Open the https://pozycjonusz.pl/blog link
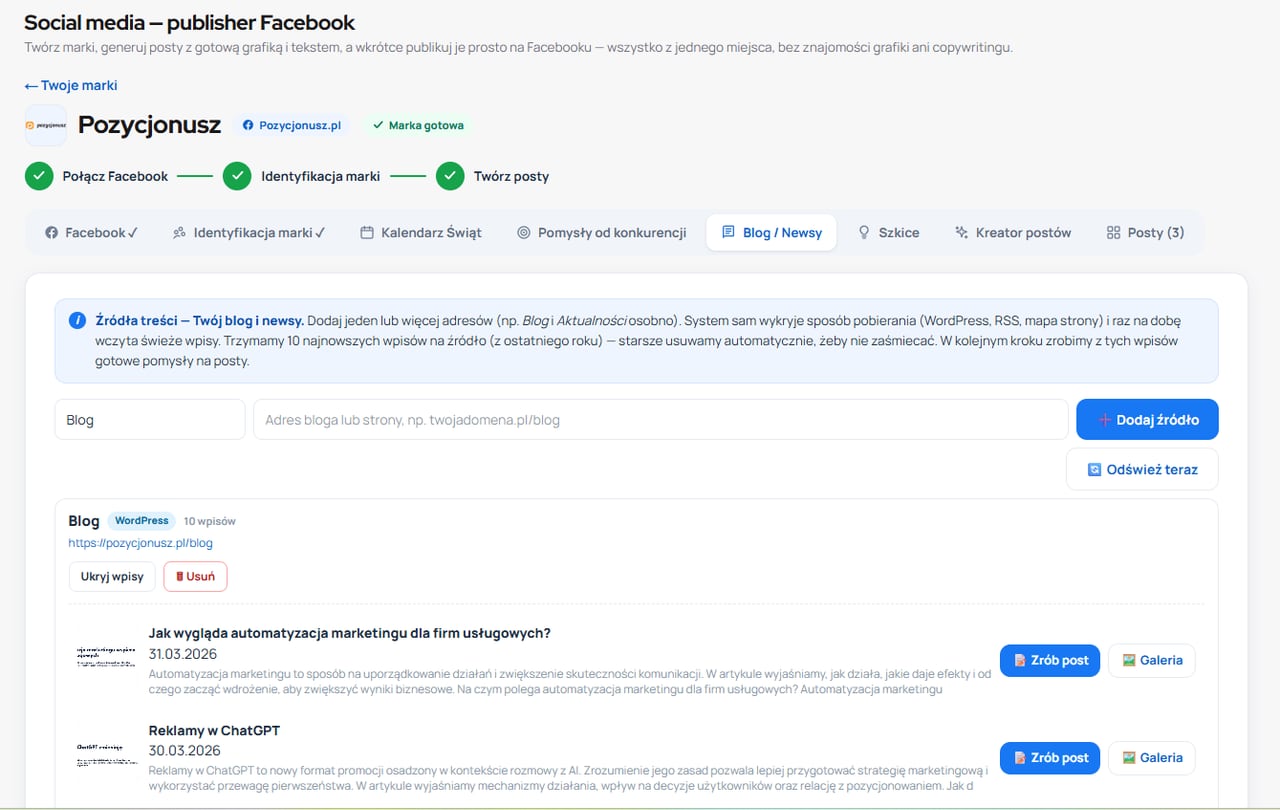 pos(140,543)
